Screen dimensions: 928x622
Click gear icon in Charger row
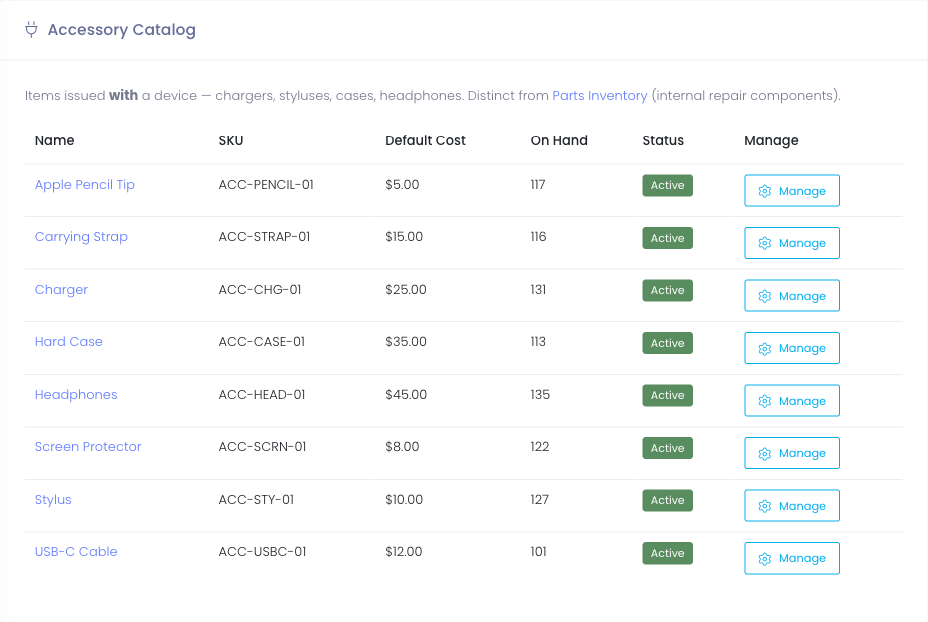pos(765,296)
